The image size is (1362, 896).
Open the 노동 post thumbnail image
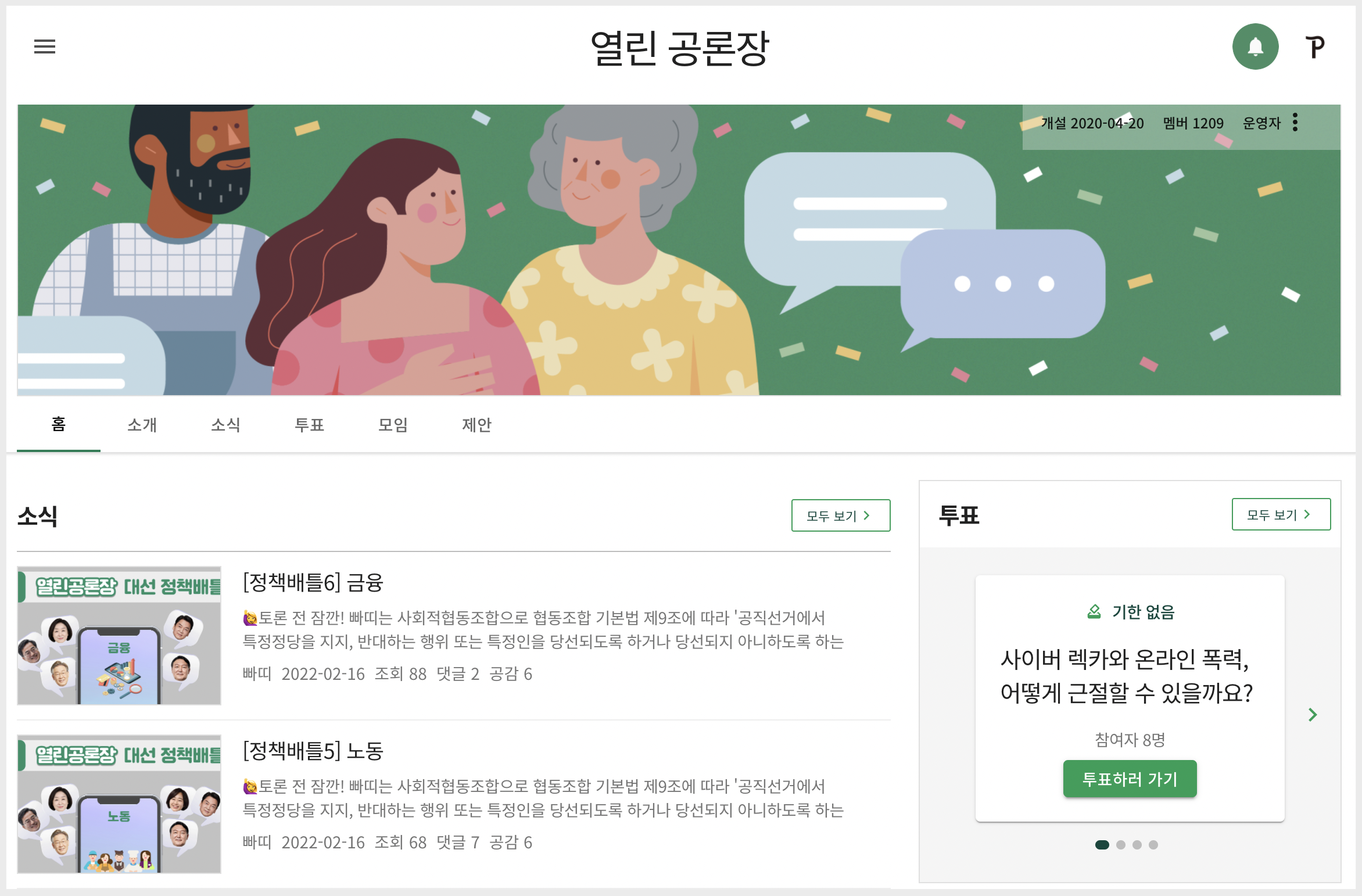click(x=119, y=804)
